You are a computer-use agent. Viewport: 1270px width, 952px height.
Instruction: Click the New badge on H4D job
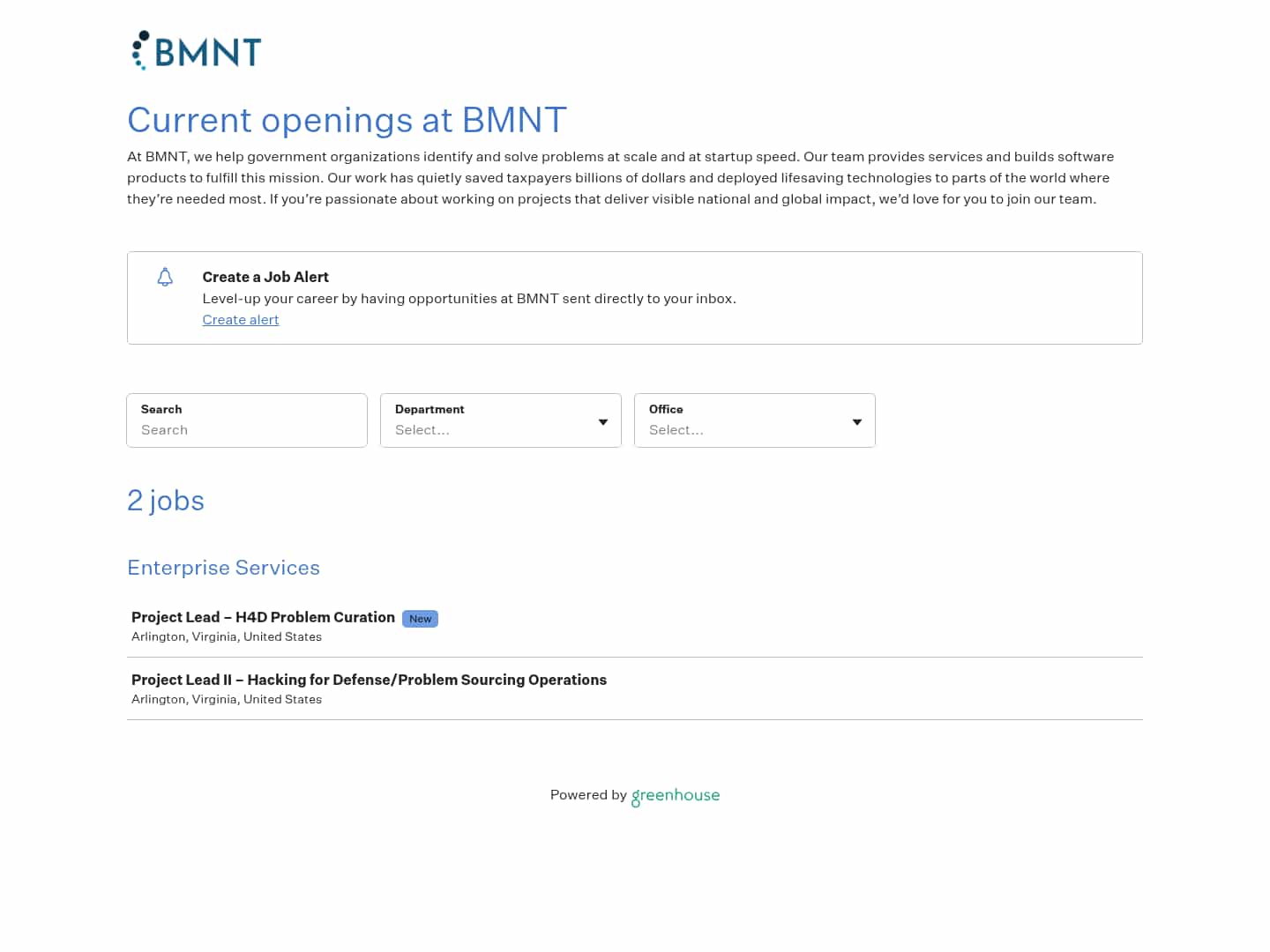[420, 619]
